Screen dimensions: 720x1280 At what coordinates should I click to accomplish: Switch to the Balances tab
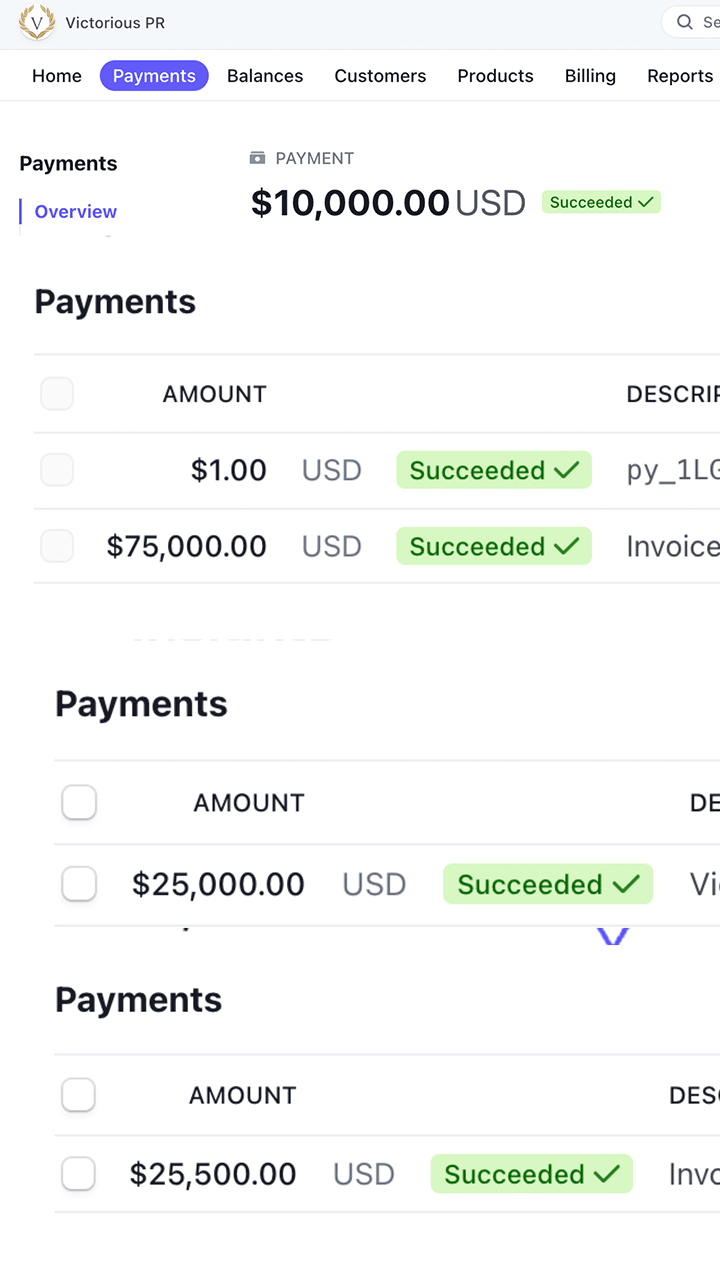click(265, 76)
